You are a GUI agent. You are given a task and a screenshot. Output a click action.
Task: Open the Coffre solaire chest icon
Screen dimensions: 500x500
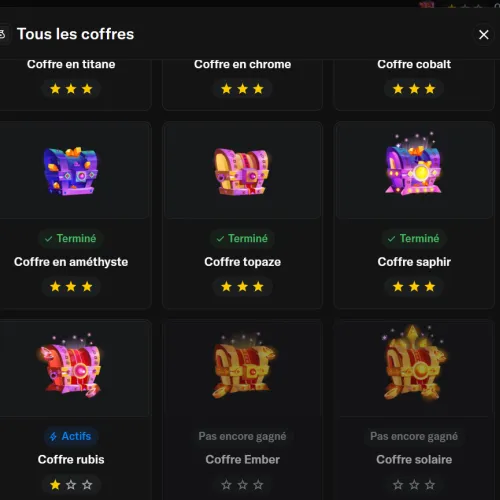pyautogui.click(x=414, y=363)
